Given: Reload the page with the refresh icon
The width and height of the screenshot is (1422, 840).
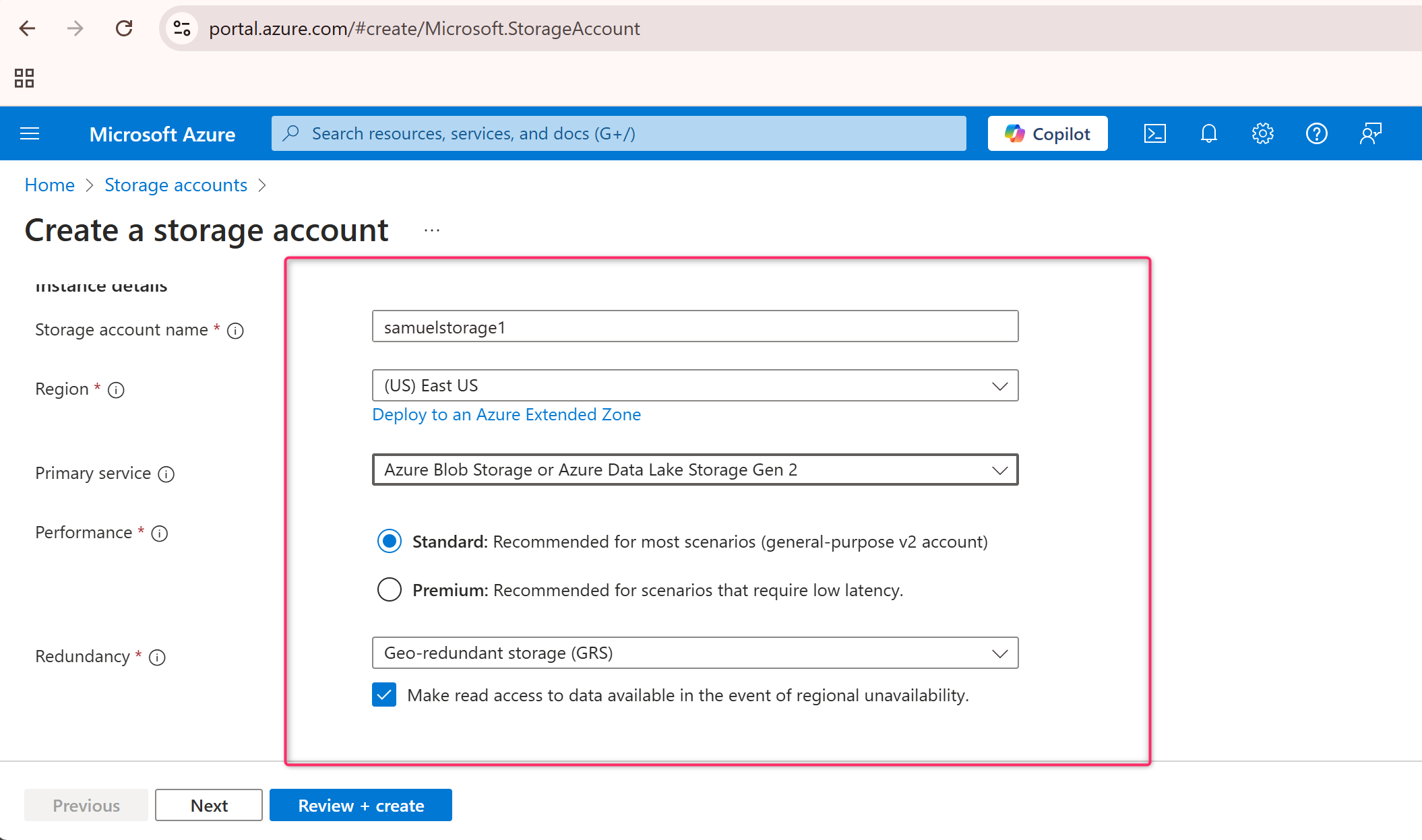Looking at the screenshot, I should (124, 28).
